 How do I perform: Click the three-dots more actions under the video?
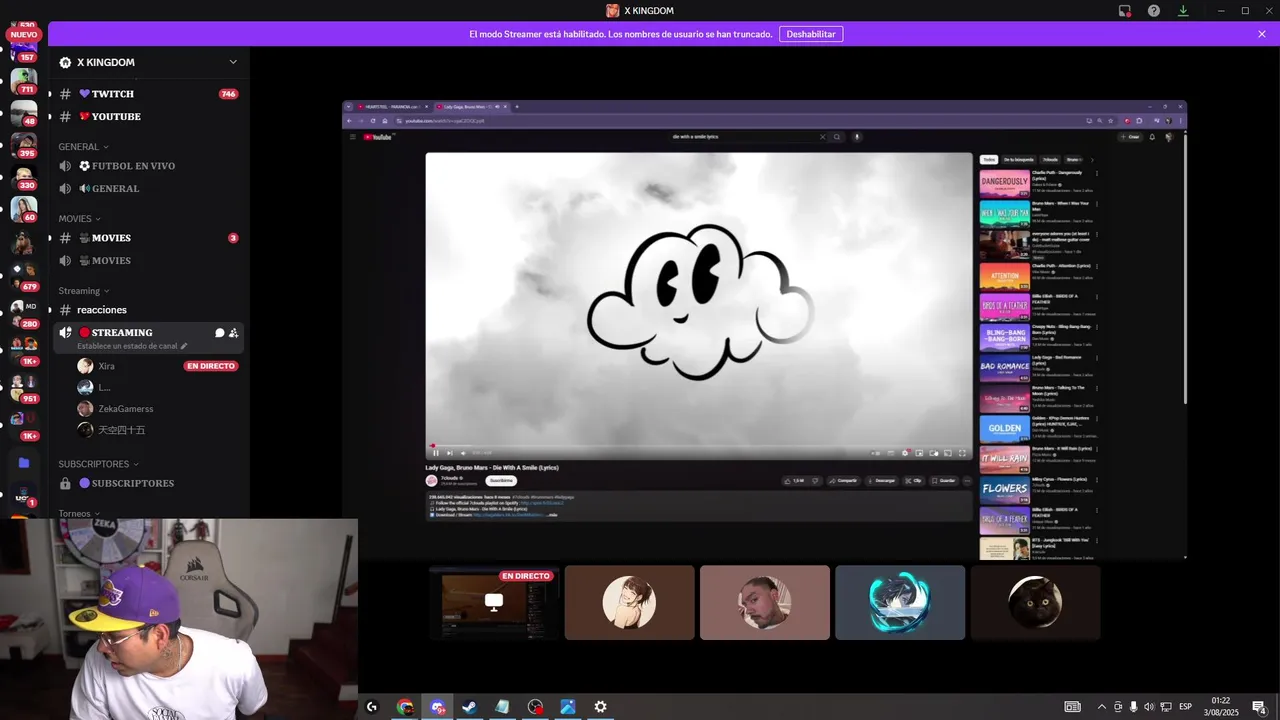pos(967,481)
